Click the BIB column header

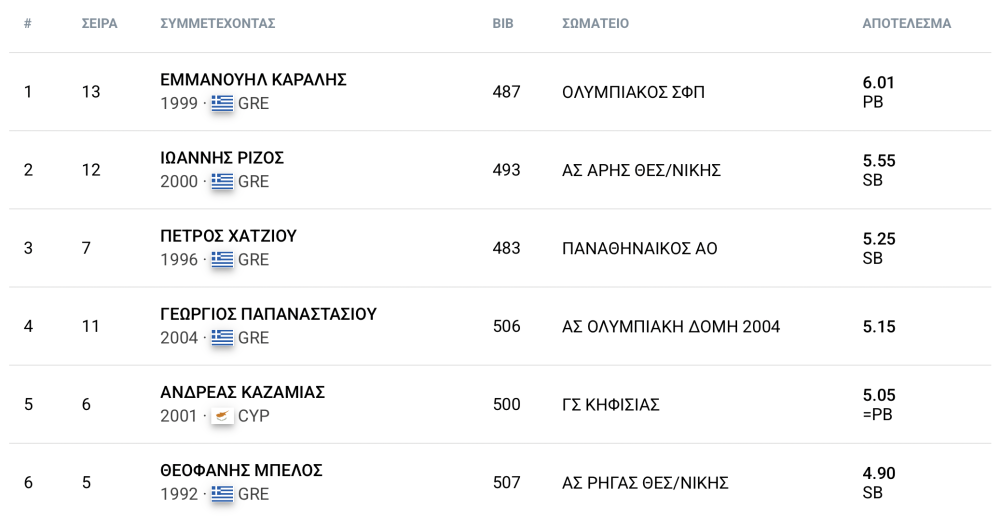(x=503, y=24)
